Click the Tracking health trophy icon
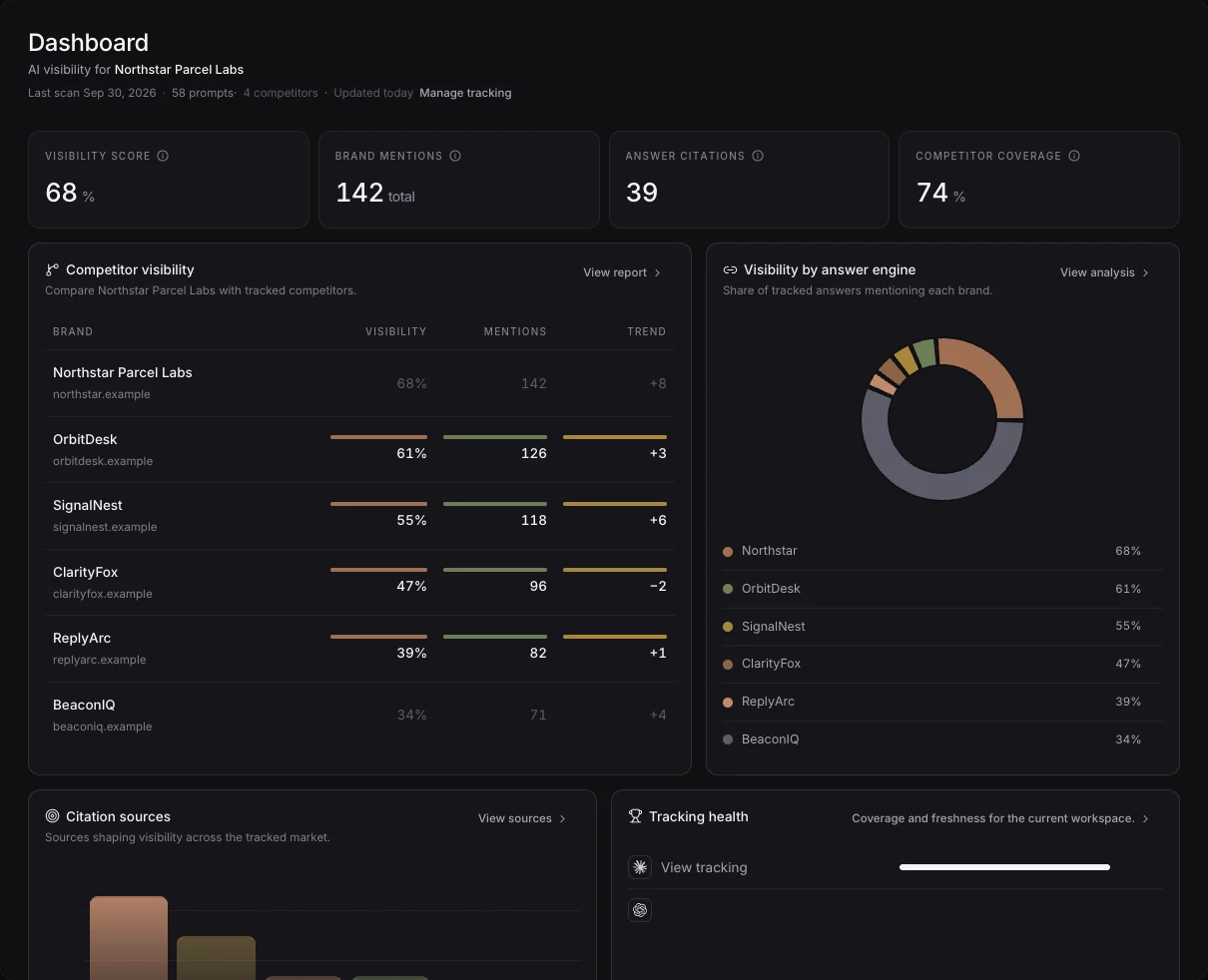The image size is (1208, 980). (635, 816)
